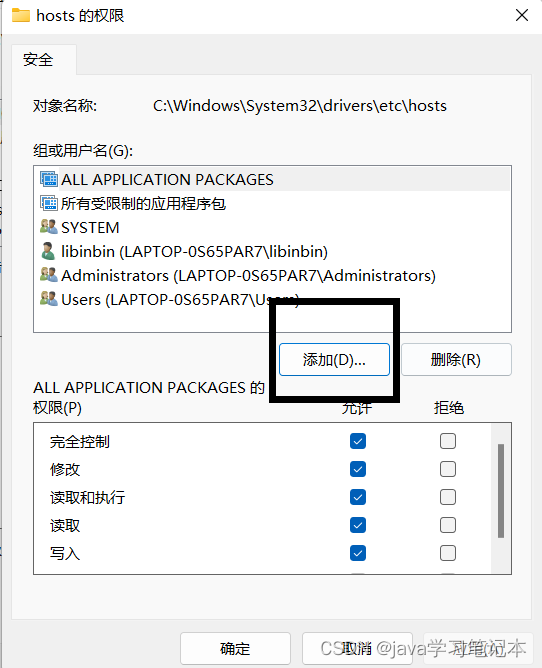Viewport: 542px width, 668px height.
Task: Click the Administrators group icon
Action: pyautogui.click(x=49, y=275)
